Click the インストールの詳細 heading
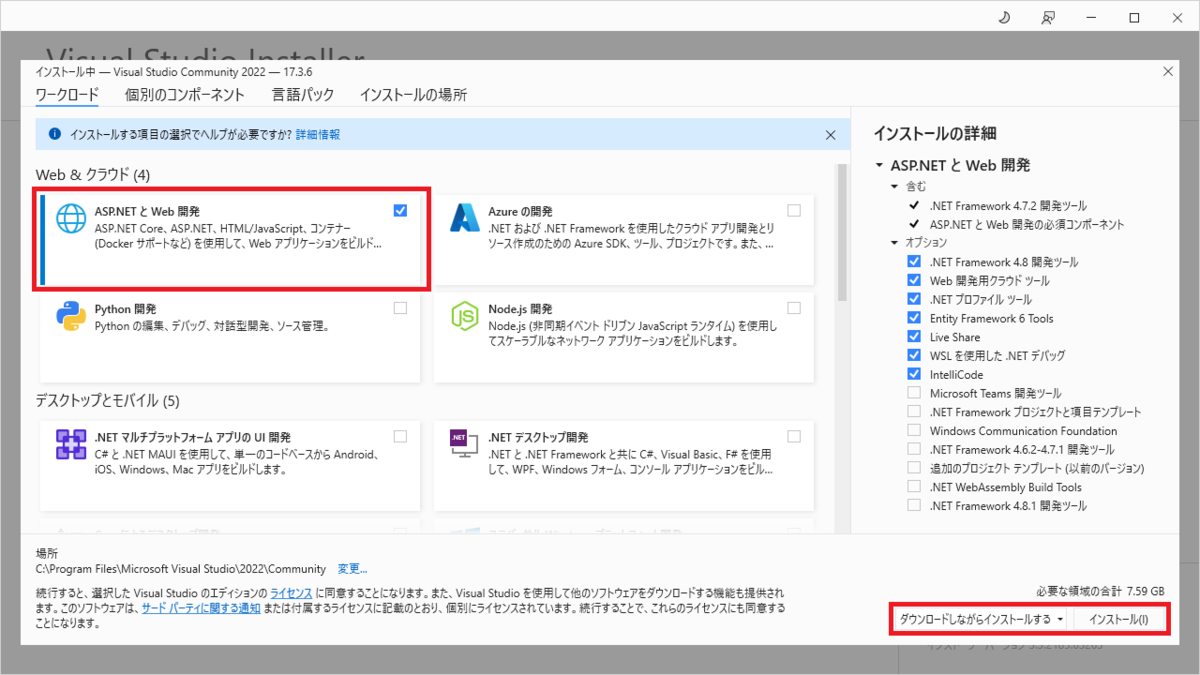The image size is (1200, 675). point(935,133)
